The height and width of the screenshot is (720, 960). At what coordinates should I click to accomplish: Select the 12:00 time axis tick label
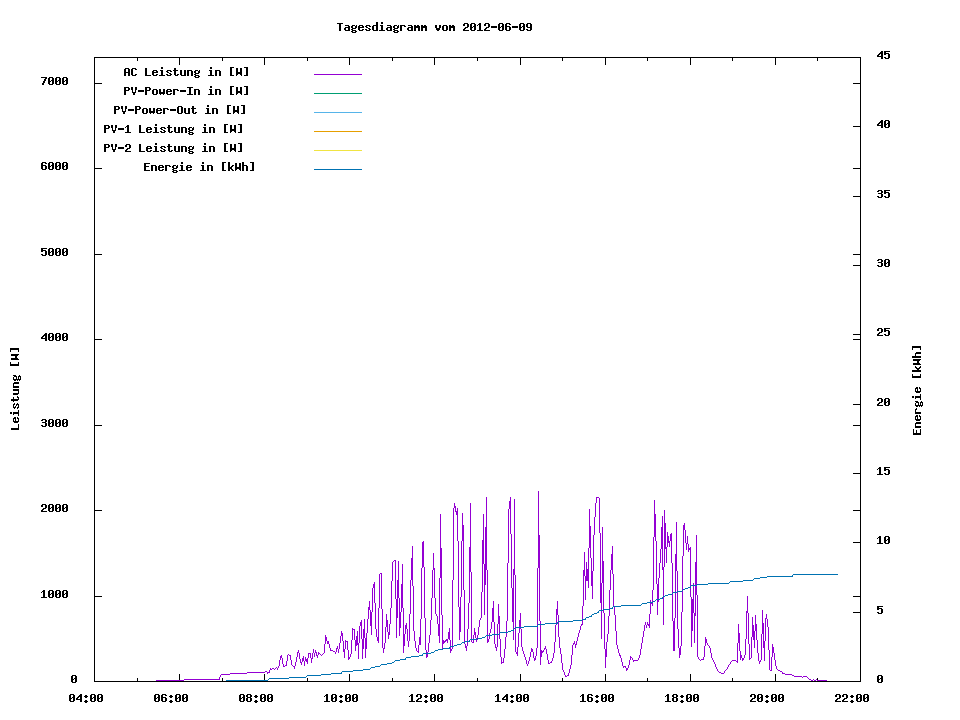tap(427, 698)
